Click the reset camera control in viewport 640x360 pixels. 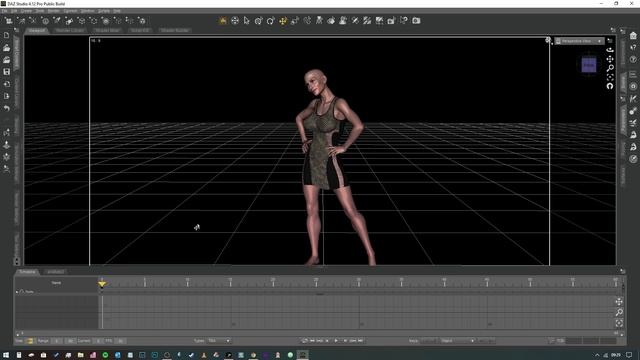(x=610, y=86)
